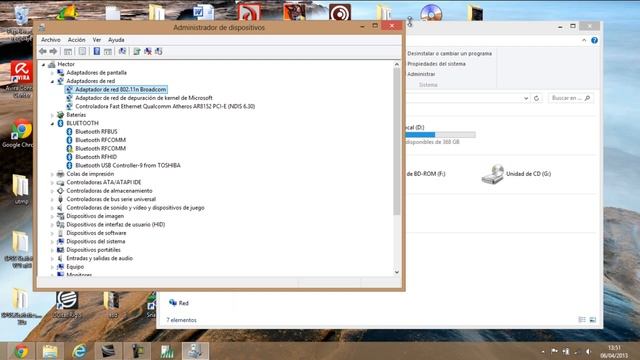This screenshot has width=640, height=360.
Task: Open the Archivo menu
Action: pos(51,40)
